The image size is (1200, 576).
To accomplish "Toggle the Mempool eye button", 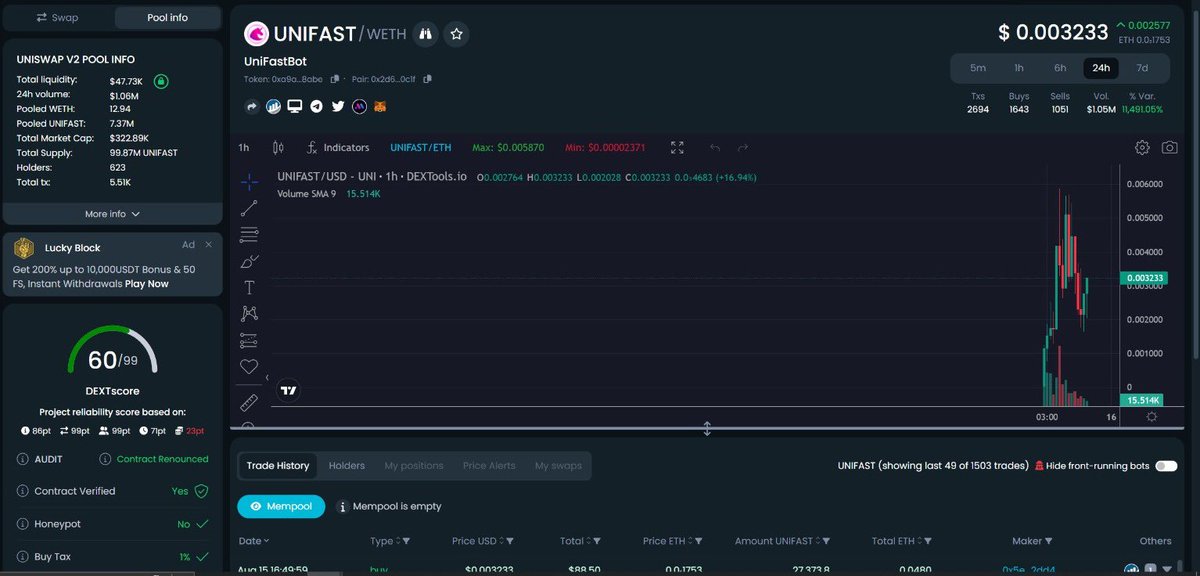I will tap(281, 506).
